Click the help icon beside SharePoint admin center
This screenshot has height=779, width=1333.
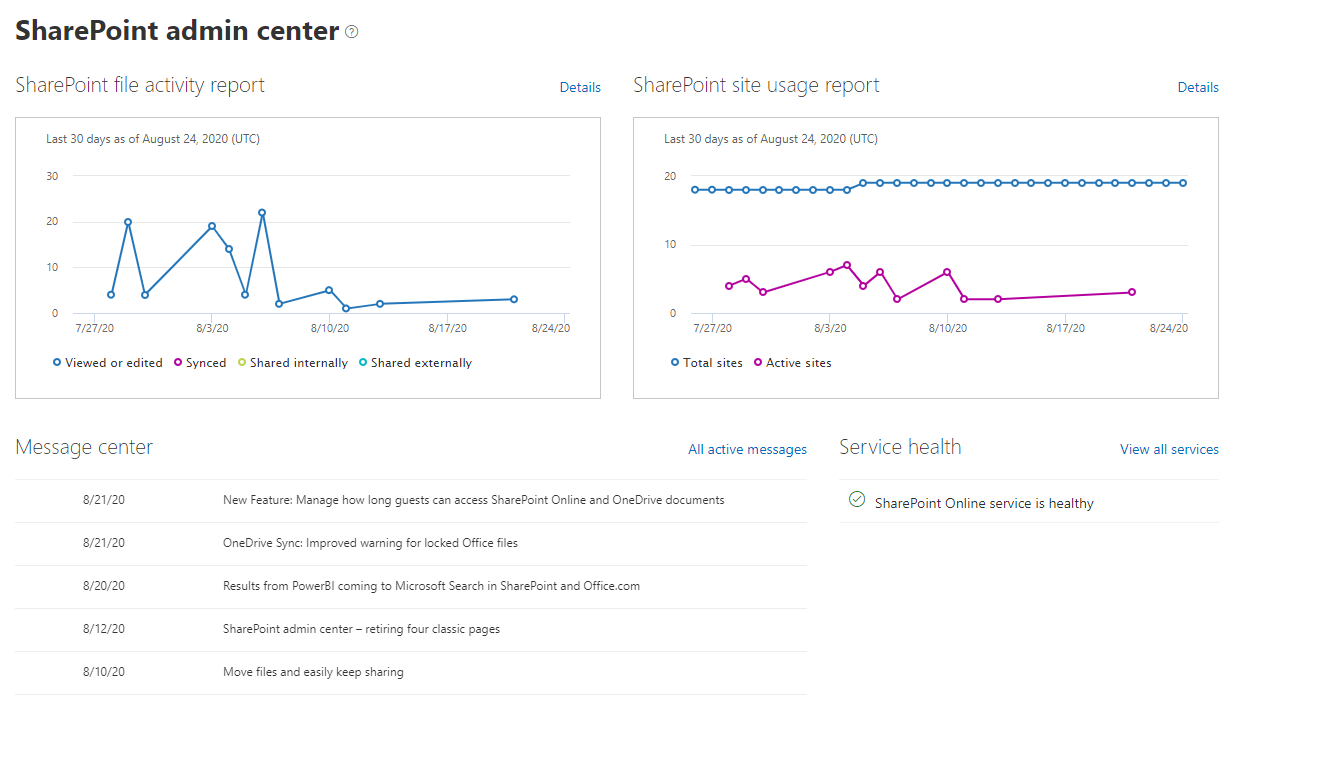[x=351, y=32]
